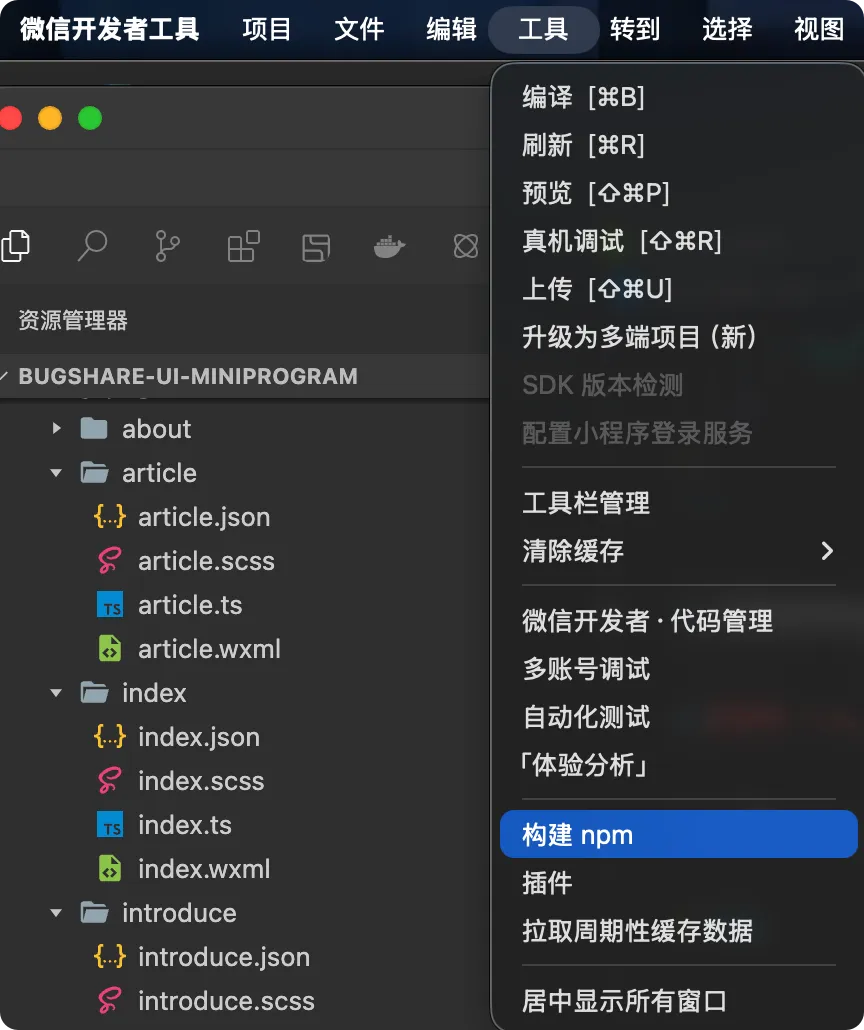Screen dimensions: 864x1030
Task: Open the index.wxml file
Action: click(204, 869)
